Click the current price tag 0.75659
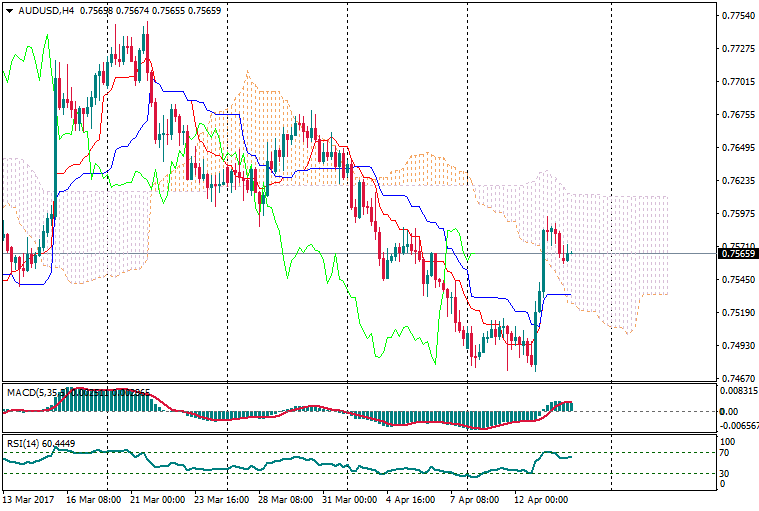Image resolution: width=759 pixels, height=511 pixels. [x=738, y=253]
